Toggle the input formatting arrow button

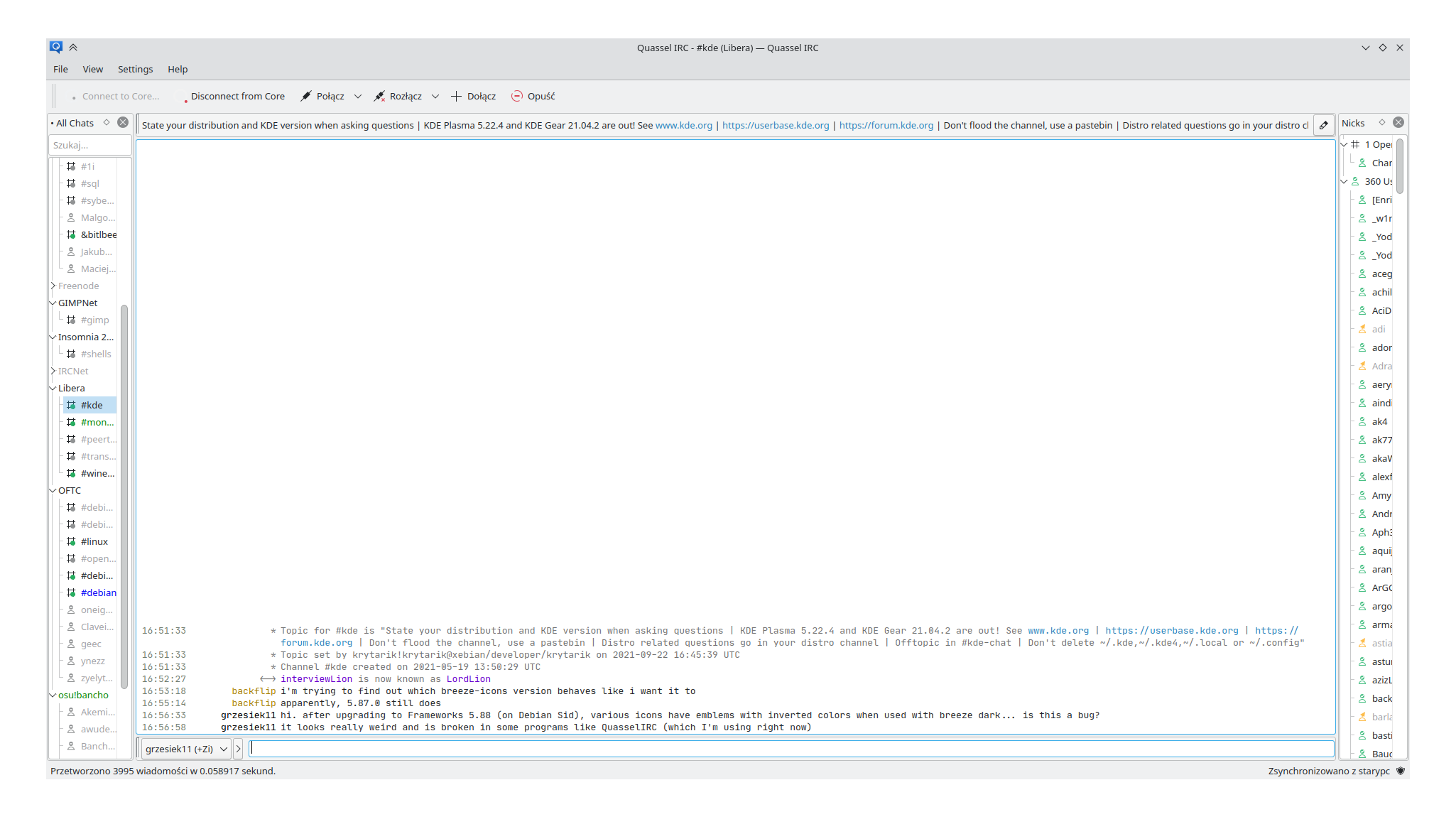tap(239, 749)
